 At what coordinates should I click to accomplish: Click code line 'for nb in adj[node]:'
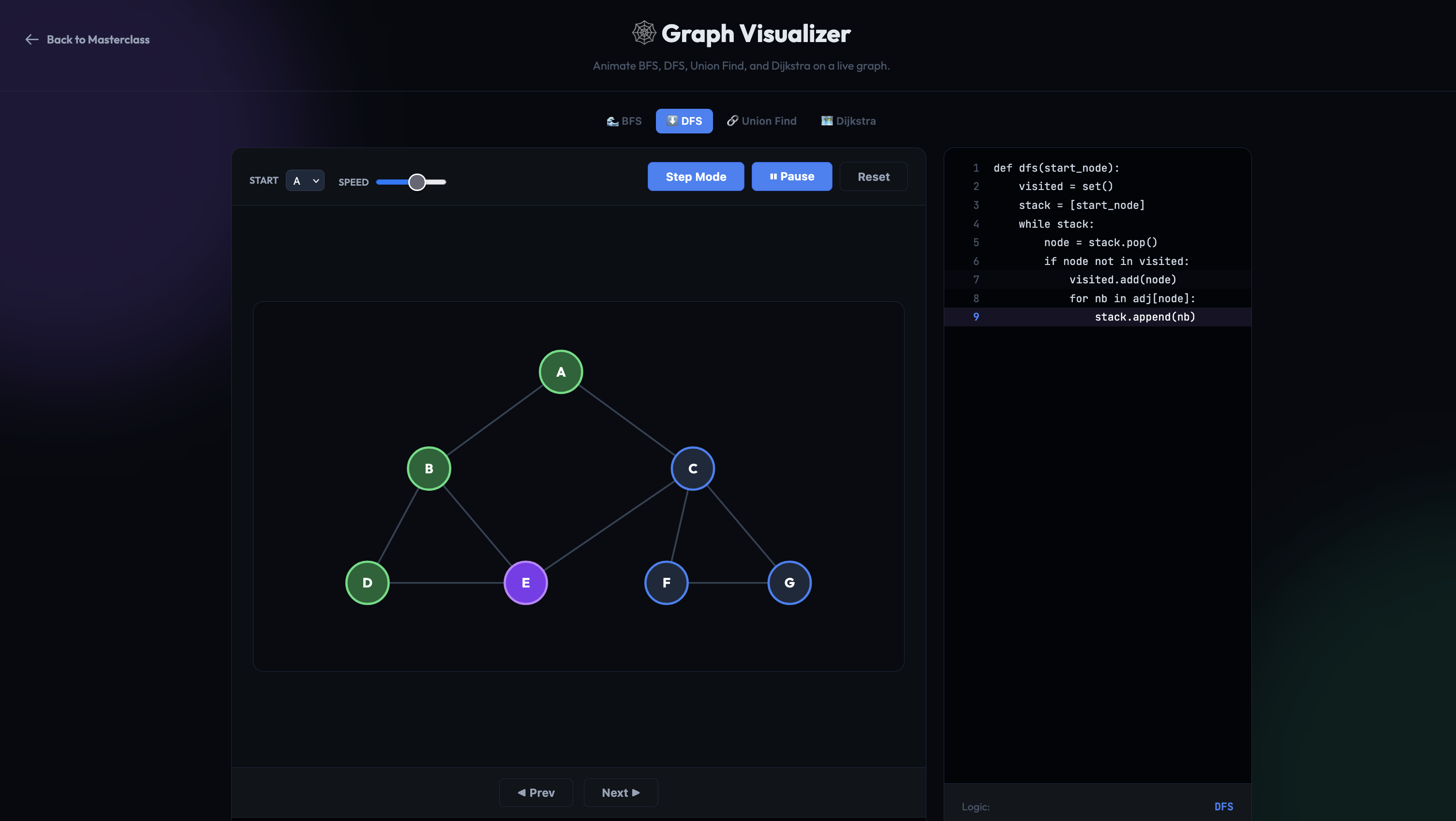point(1098,298)
